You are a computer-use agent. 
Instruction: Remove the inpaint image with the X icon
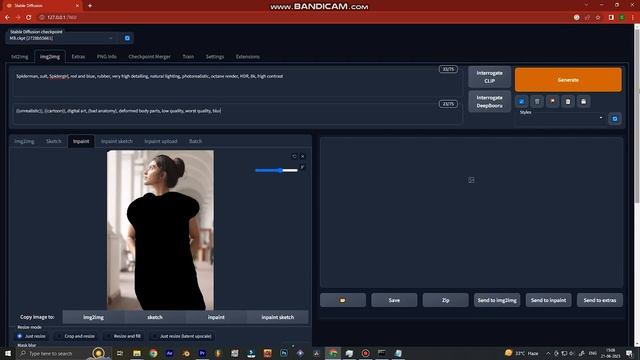pos(302,156)
